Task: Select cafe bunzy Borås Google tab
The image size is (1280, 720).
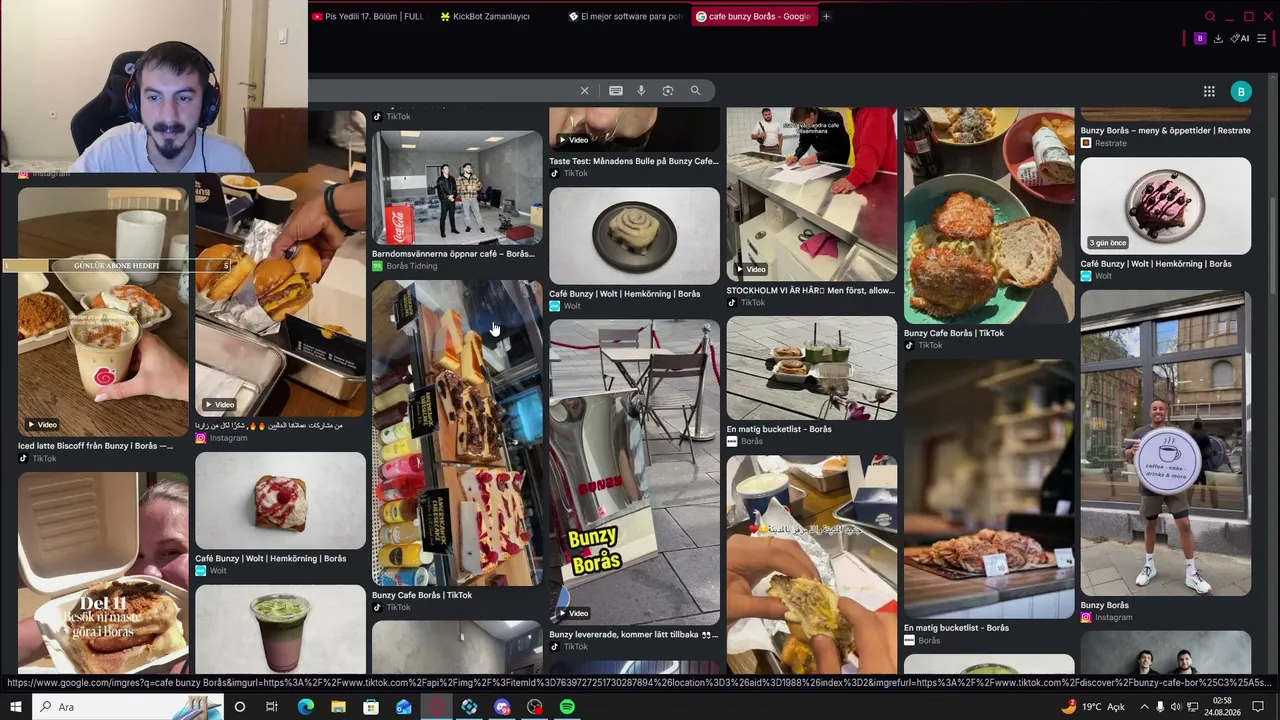Action: (x=754, y=16)
